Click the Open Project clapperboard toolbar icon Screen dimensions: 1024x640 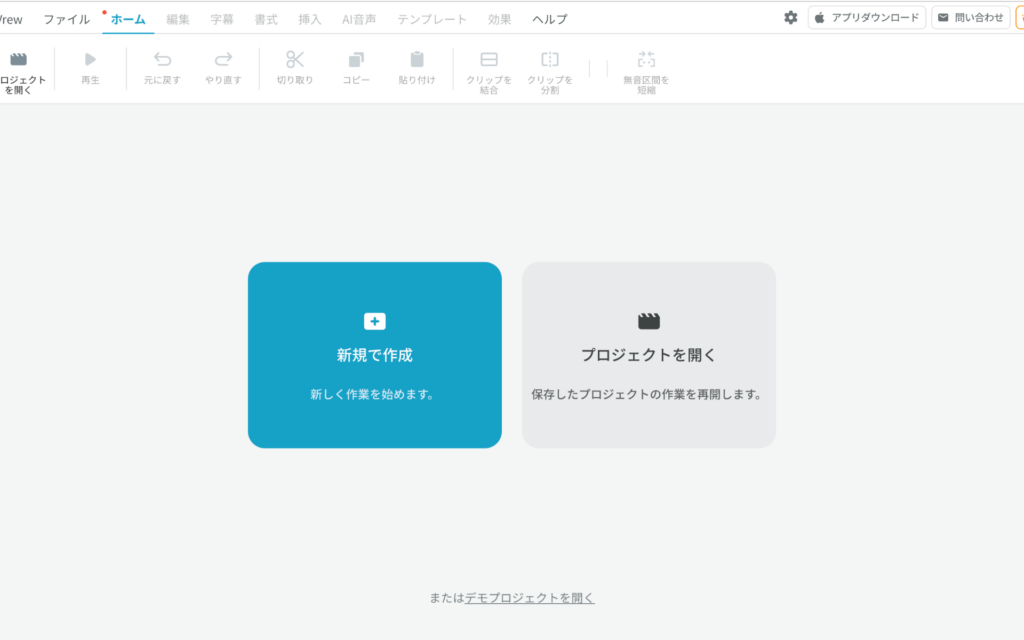pos(18,60)
